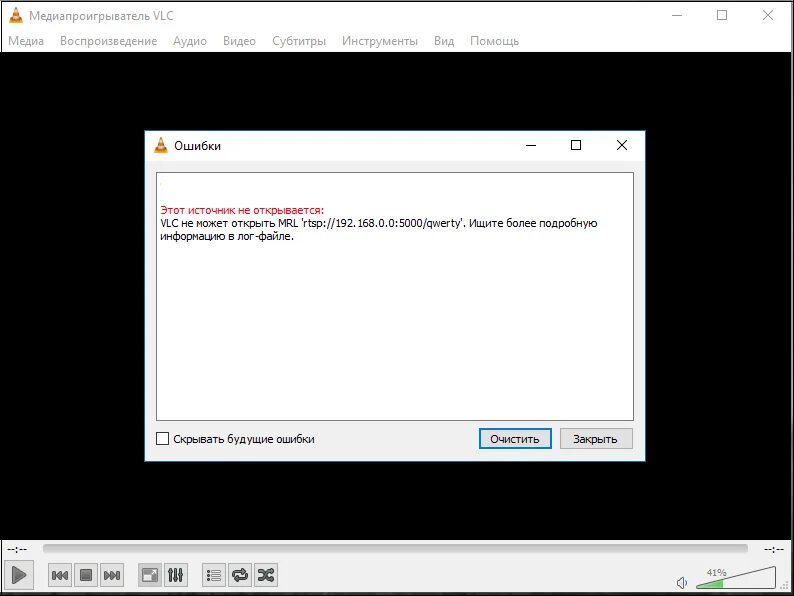Screen dimensions: 794x596
Task: Open the Помощь menu
Action: [494, 41]
